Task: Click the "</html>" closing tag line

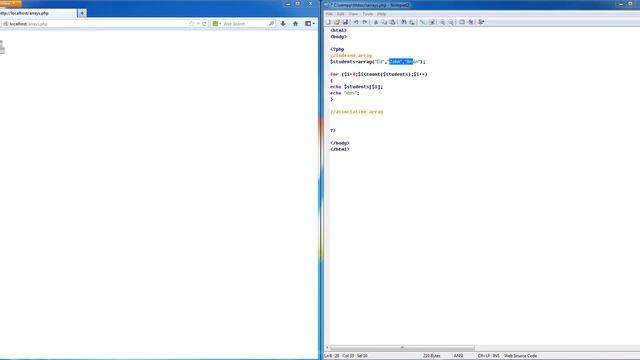Action: click(x=340, y=149)
